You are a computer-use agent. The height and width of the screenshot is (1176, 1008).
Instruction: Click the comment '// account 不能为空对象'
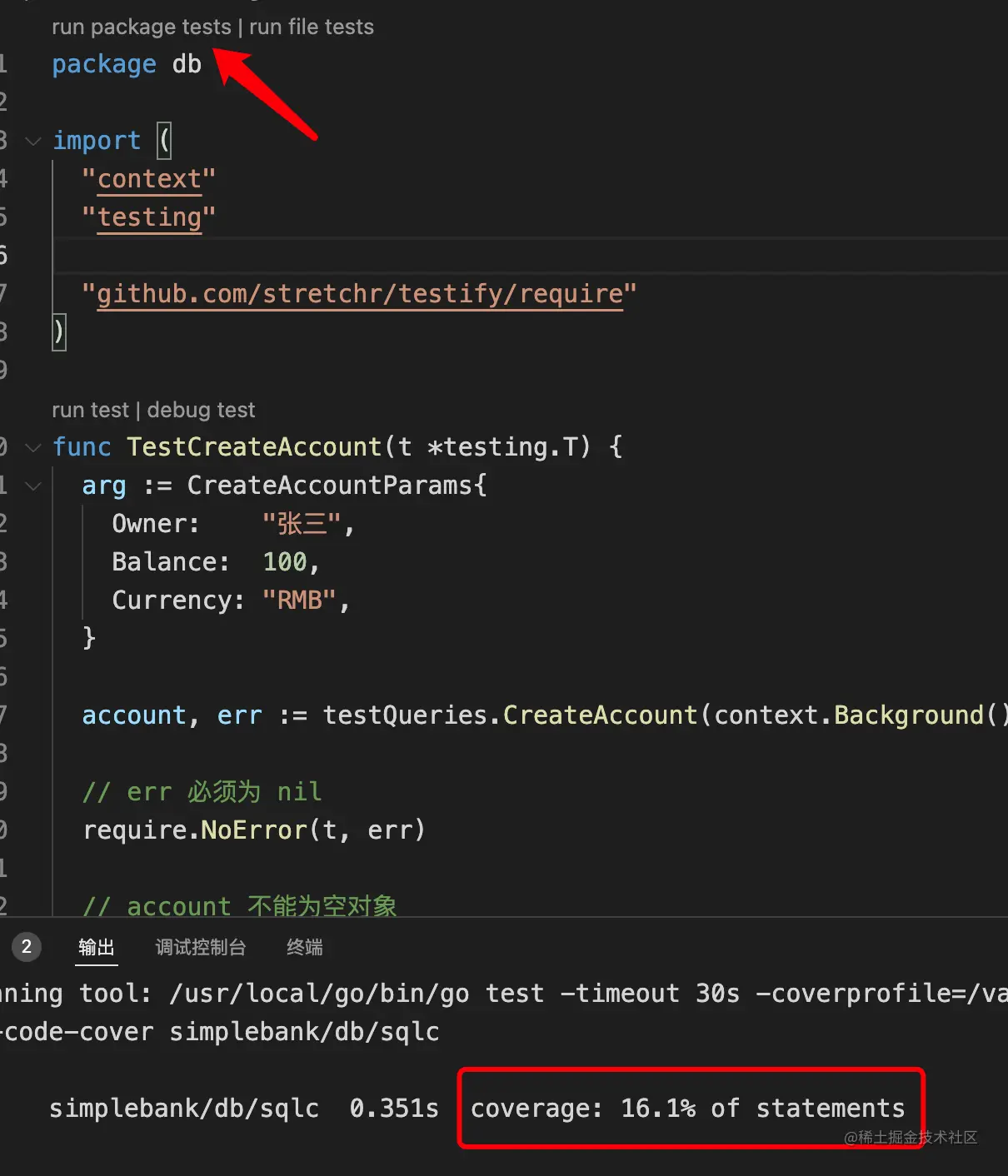click(239, 905)
